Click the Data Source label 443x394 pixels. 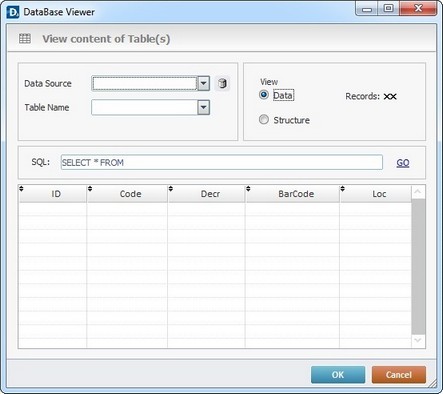(48, 83)
